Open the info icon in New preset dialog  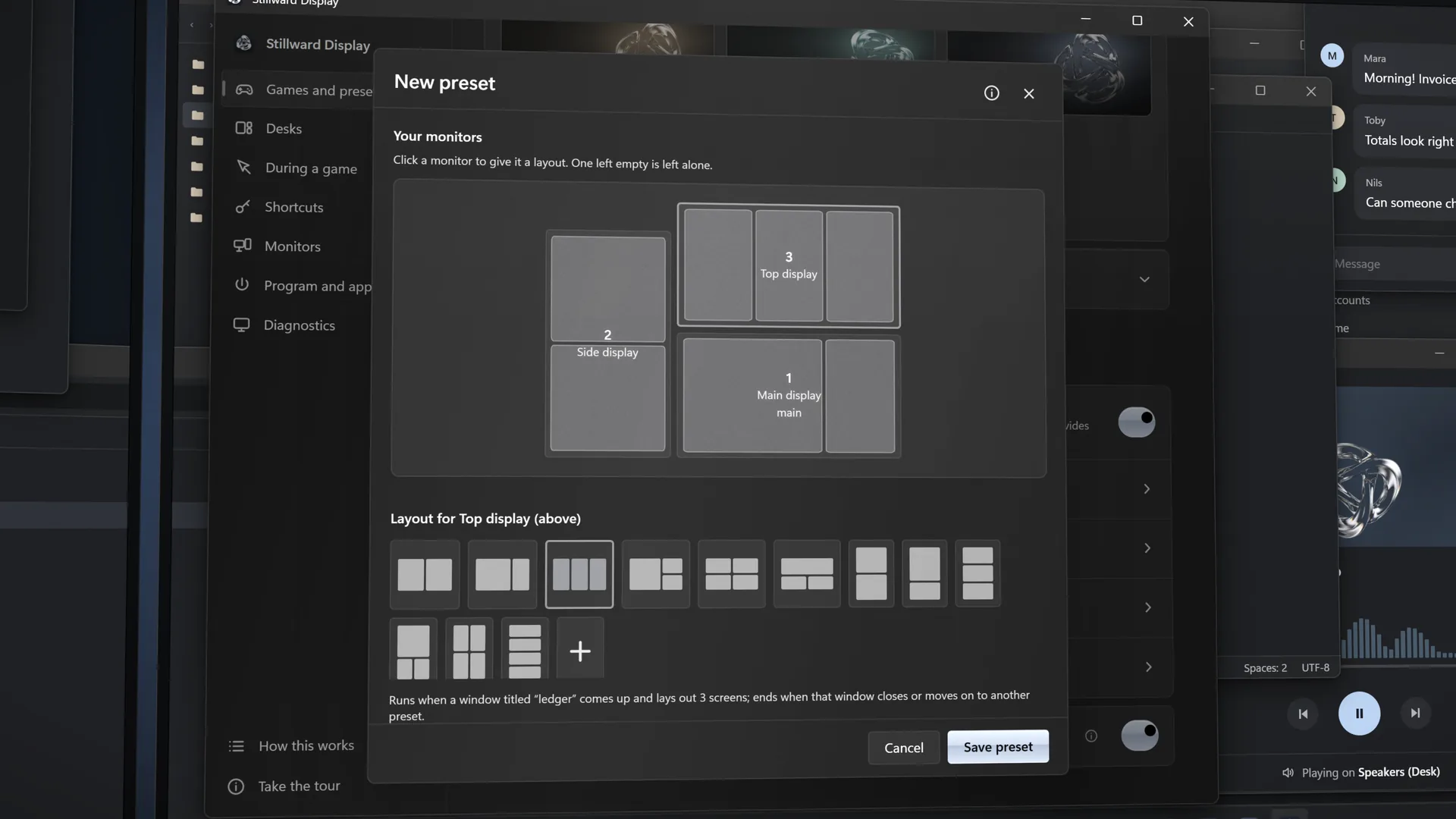coord(991,93)
